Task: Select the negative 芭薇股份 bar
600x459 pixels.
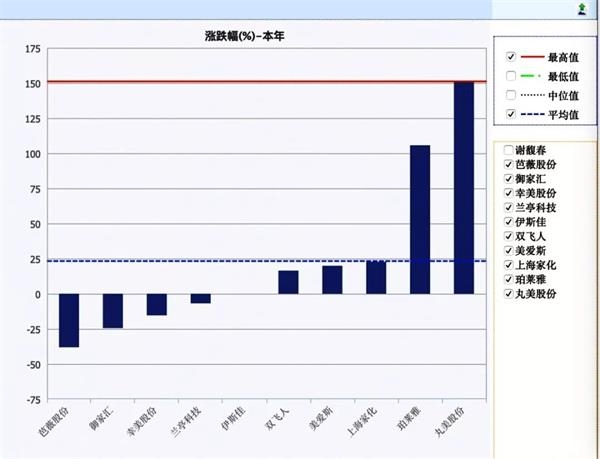Action: tap(69, 321)
